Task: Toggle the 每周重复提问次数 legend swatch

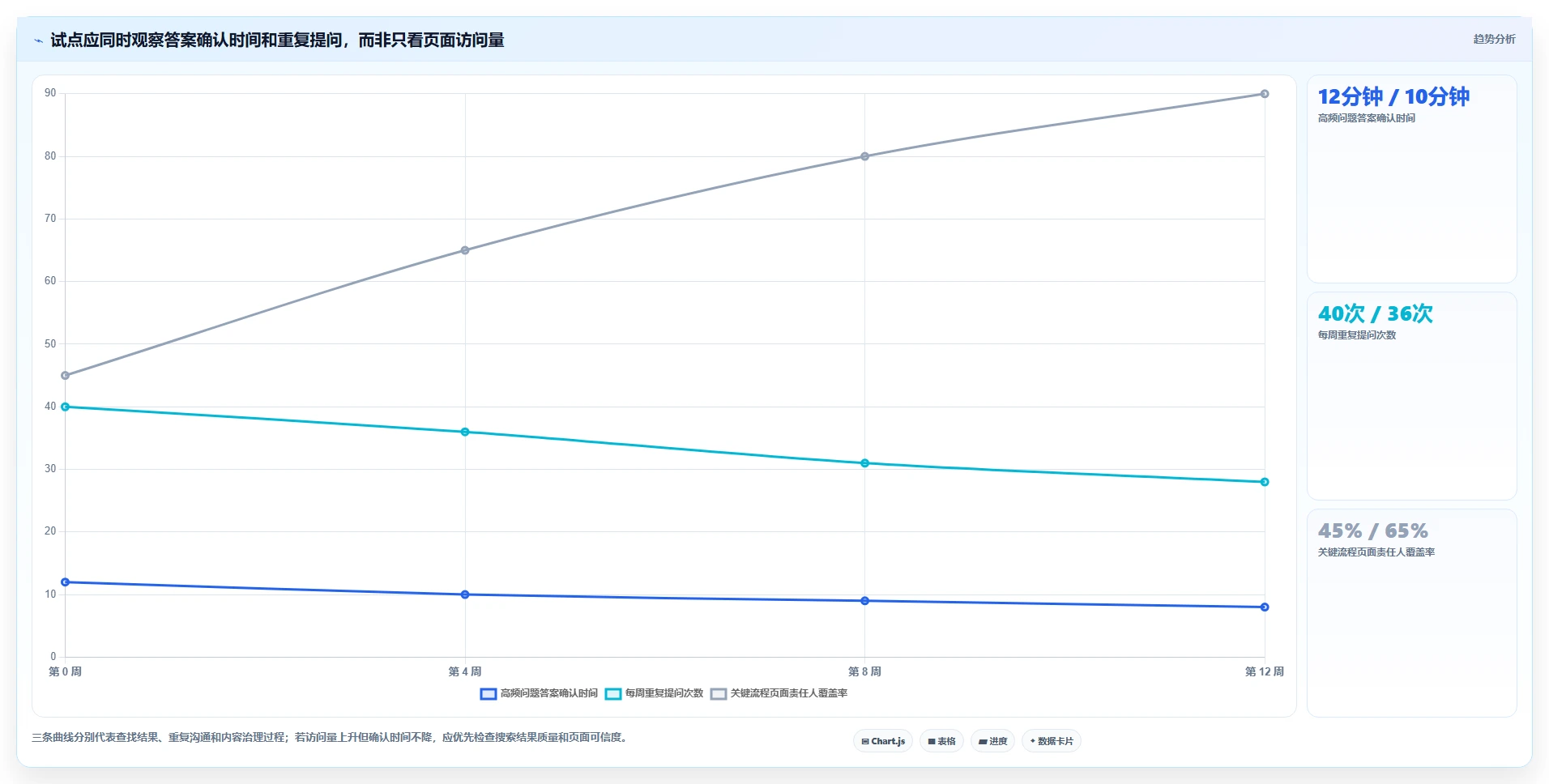Action: pyautogui.click(x=613, y=694)
